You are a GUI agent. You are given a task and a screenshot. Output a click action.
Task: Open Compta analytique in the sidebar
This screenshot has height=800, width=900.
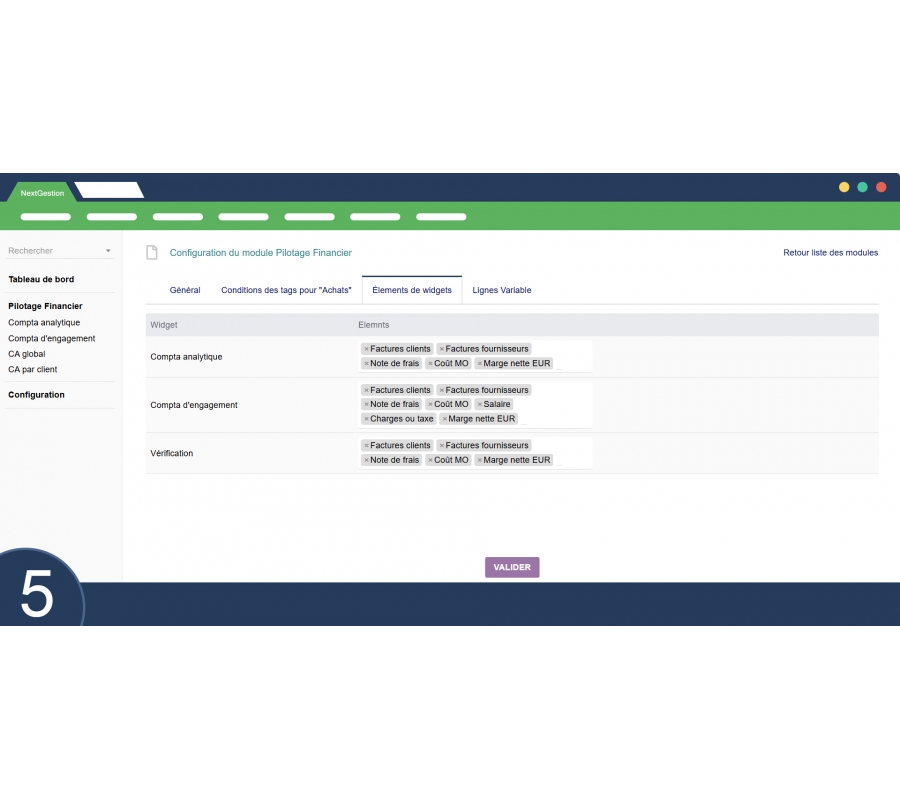click(x=44, y=323)
